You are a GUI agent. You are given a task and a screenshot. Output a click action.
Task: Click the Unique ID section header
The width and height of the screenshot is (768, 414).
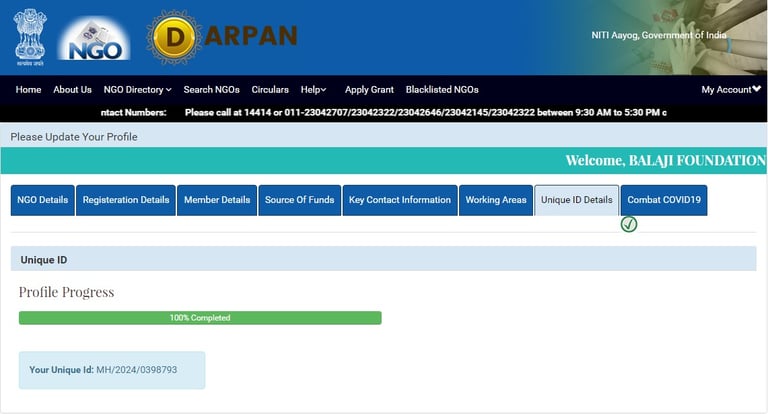384,259
